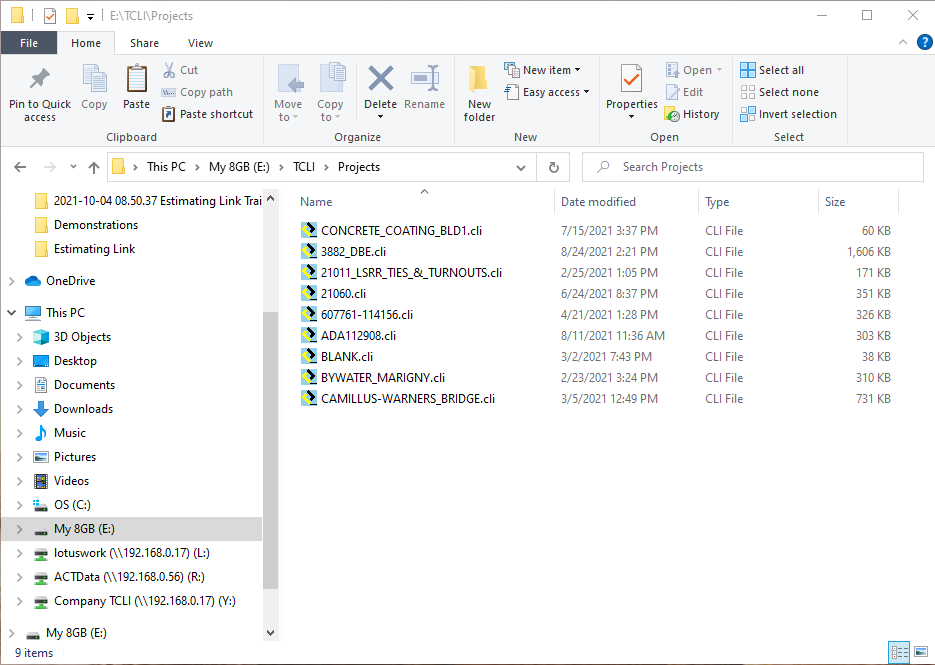
Task: Select CAMILLUS-WARNERS_BRIDGE.cli file
Action: [x=408, y=398]
